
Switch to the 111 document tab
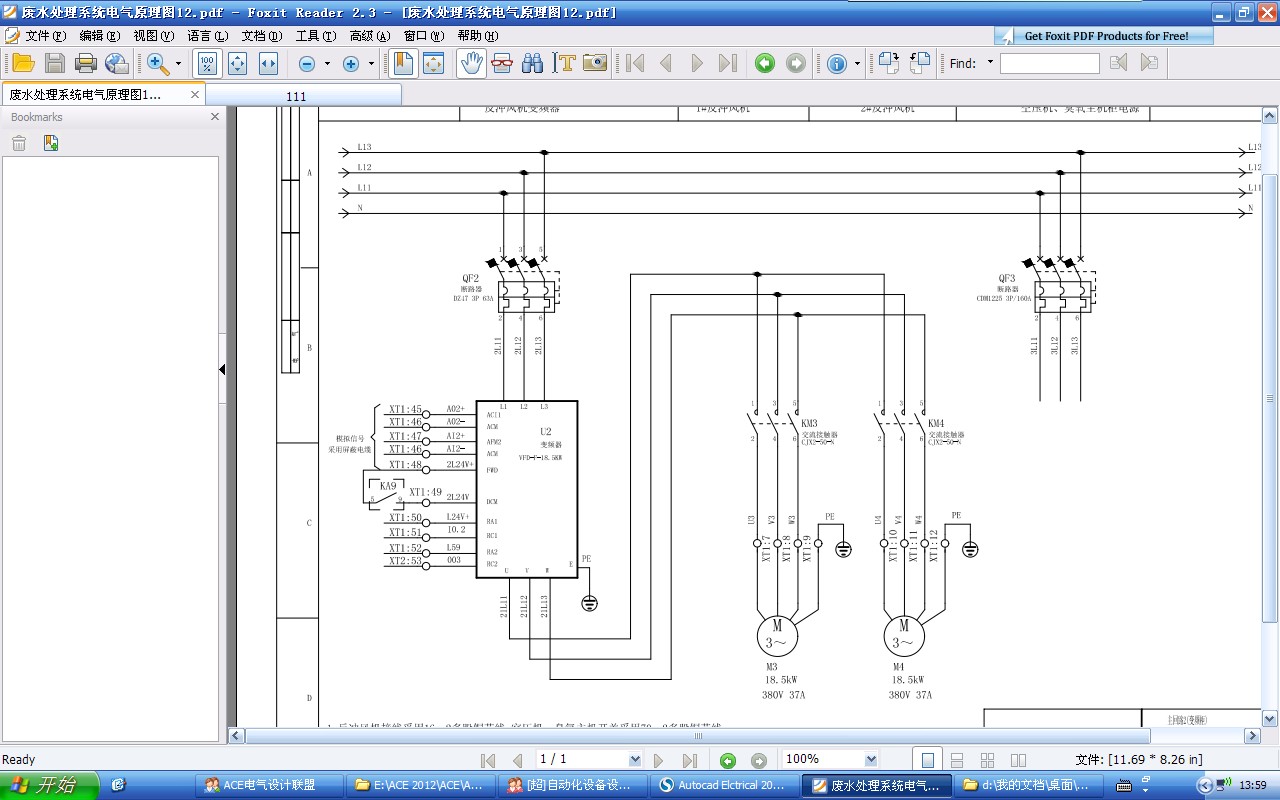coord(296,96)
